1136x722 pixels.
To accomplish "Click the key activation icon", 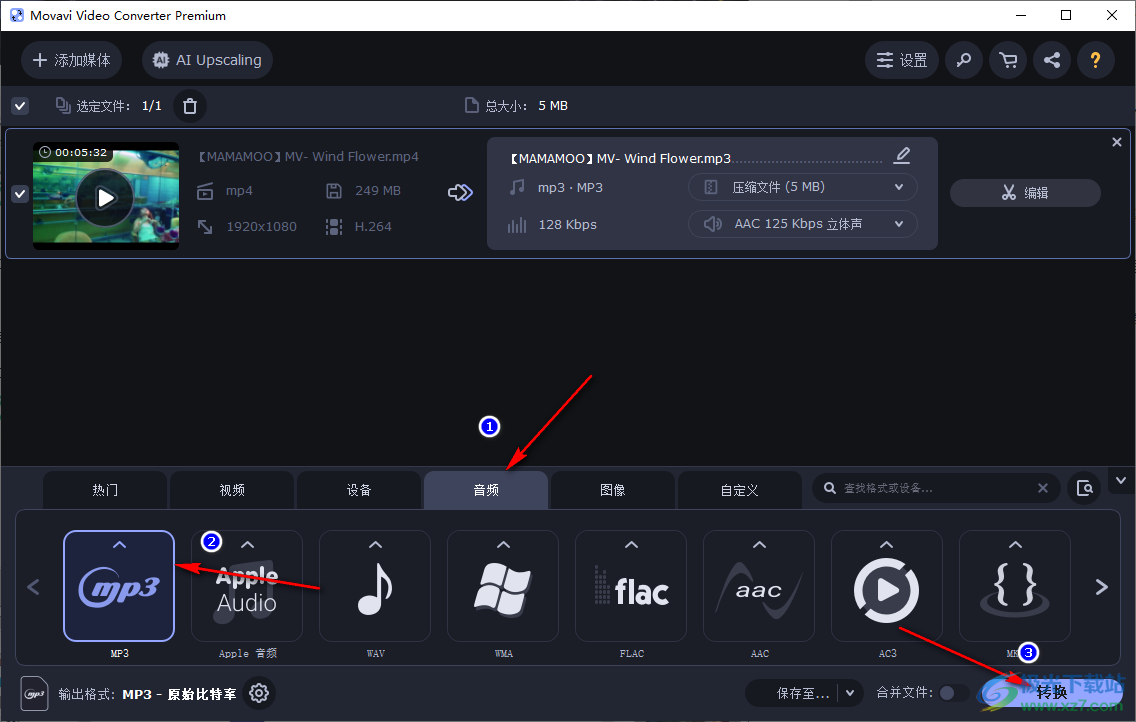I will [964, 60].
